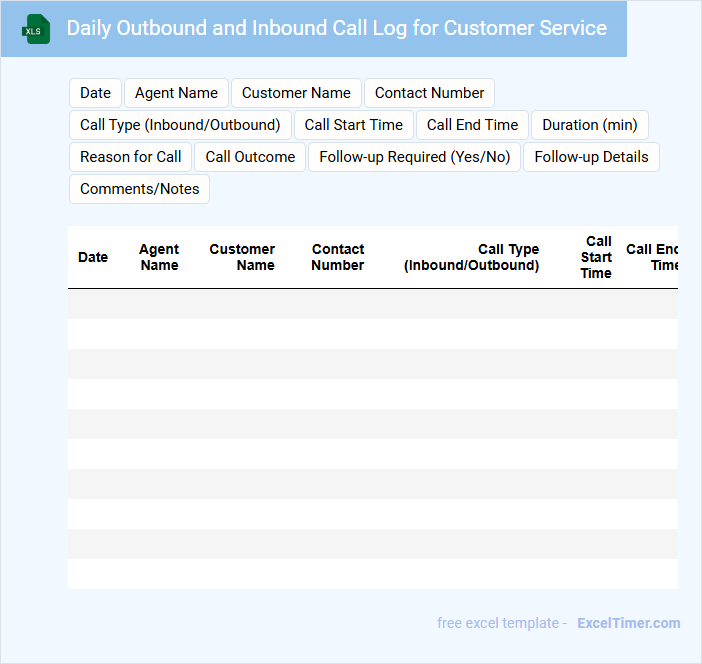Click the Date column header in table
Viewport: 702px width, 664px height.
(x=93, y=257)
